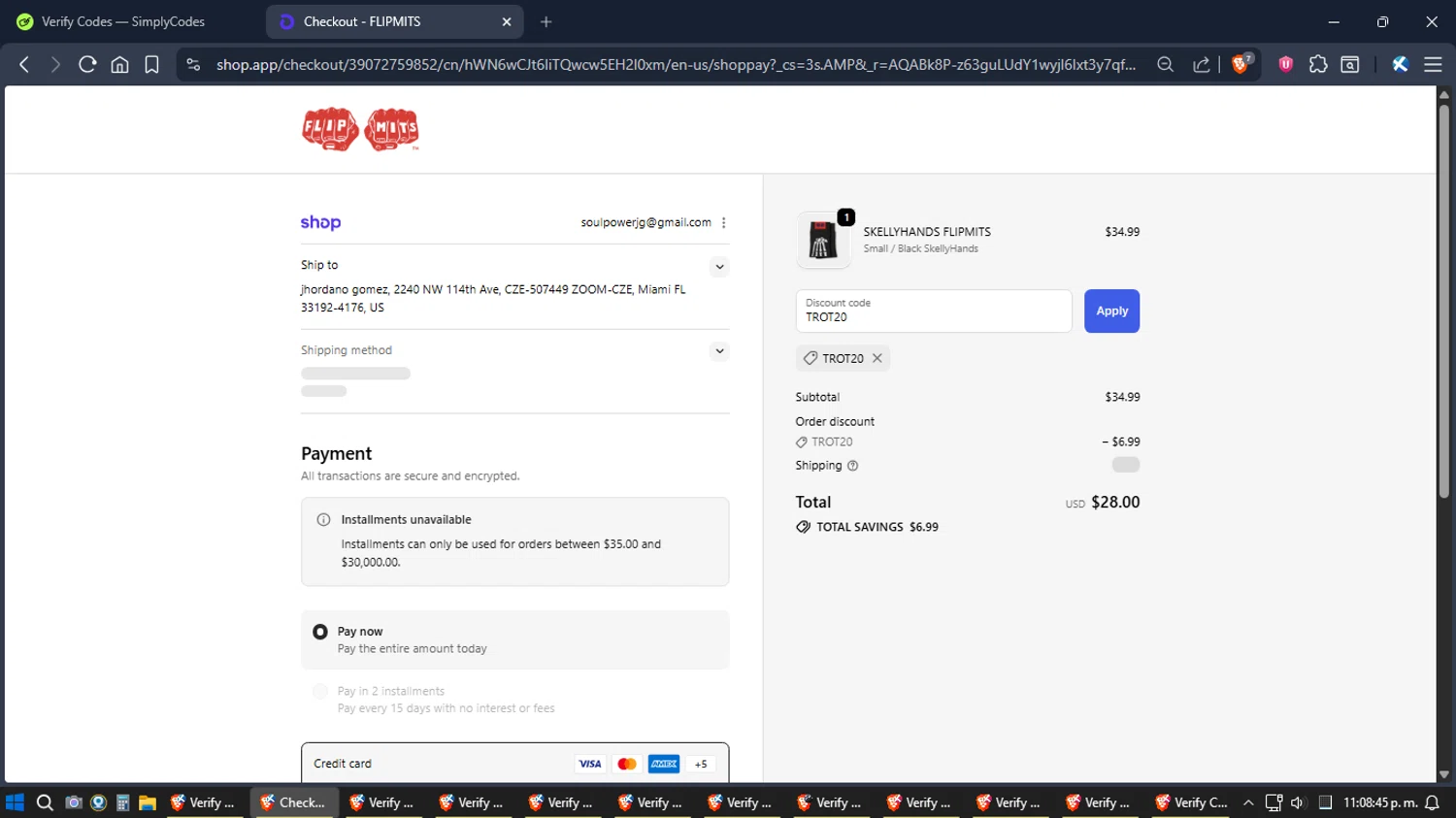The height and width of the screenshot is (818, 1456).
Task: Open the sidebar panel icon in toolbar
Action: (x=1349, y=64)
